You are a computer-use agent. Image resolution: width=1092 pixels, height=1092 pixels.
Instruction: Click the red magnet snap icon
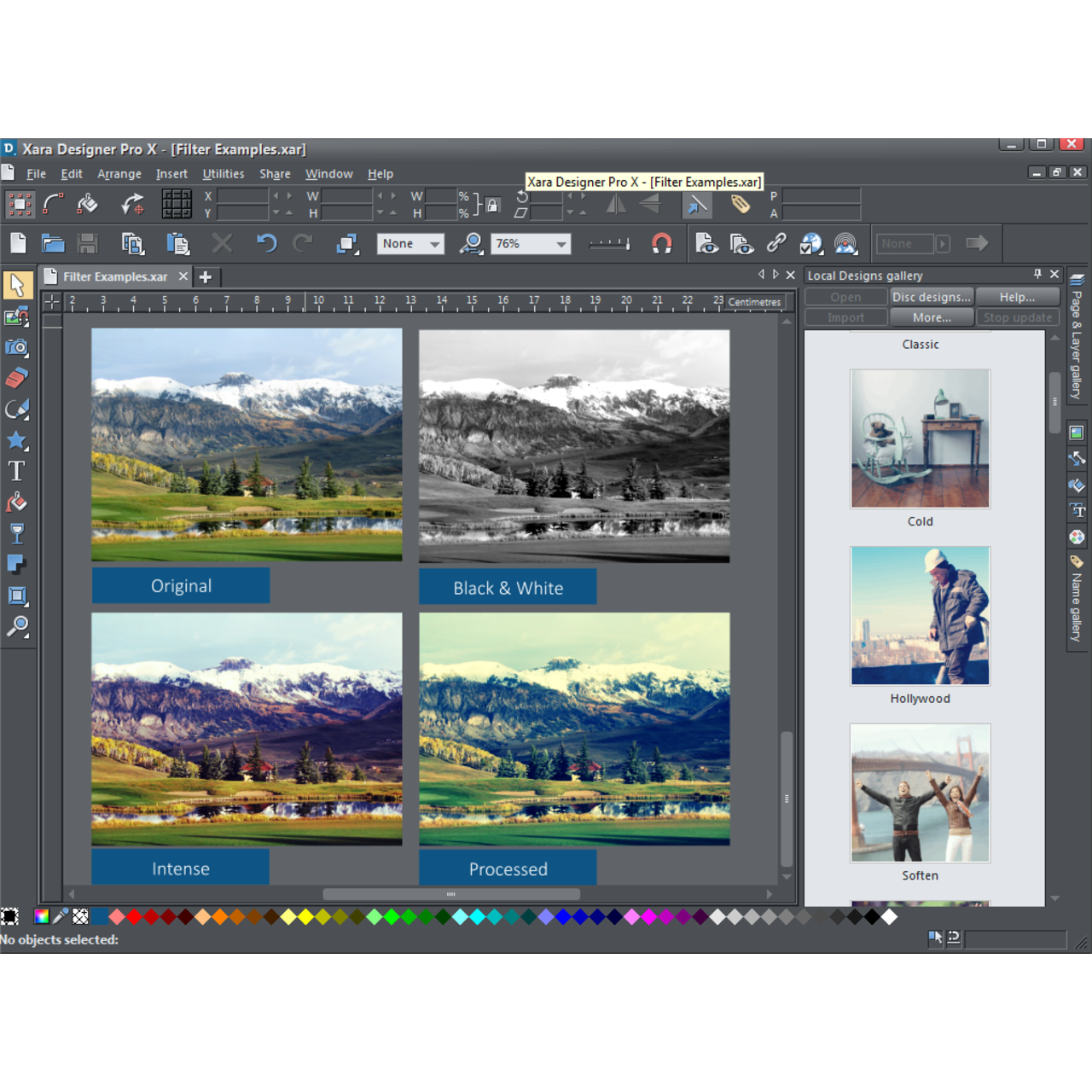click(661, 244)
